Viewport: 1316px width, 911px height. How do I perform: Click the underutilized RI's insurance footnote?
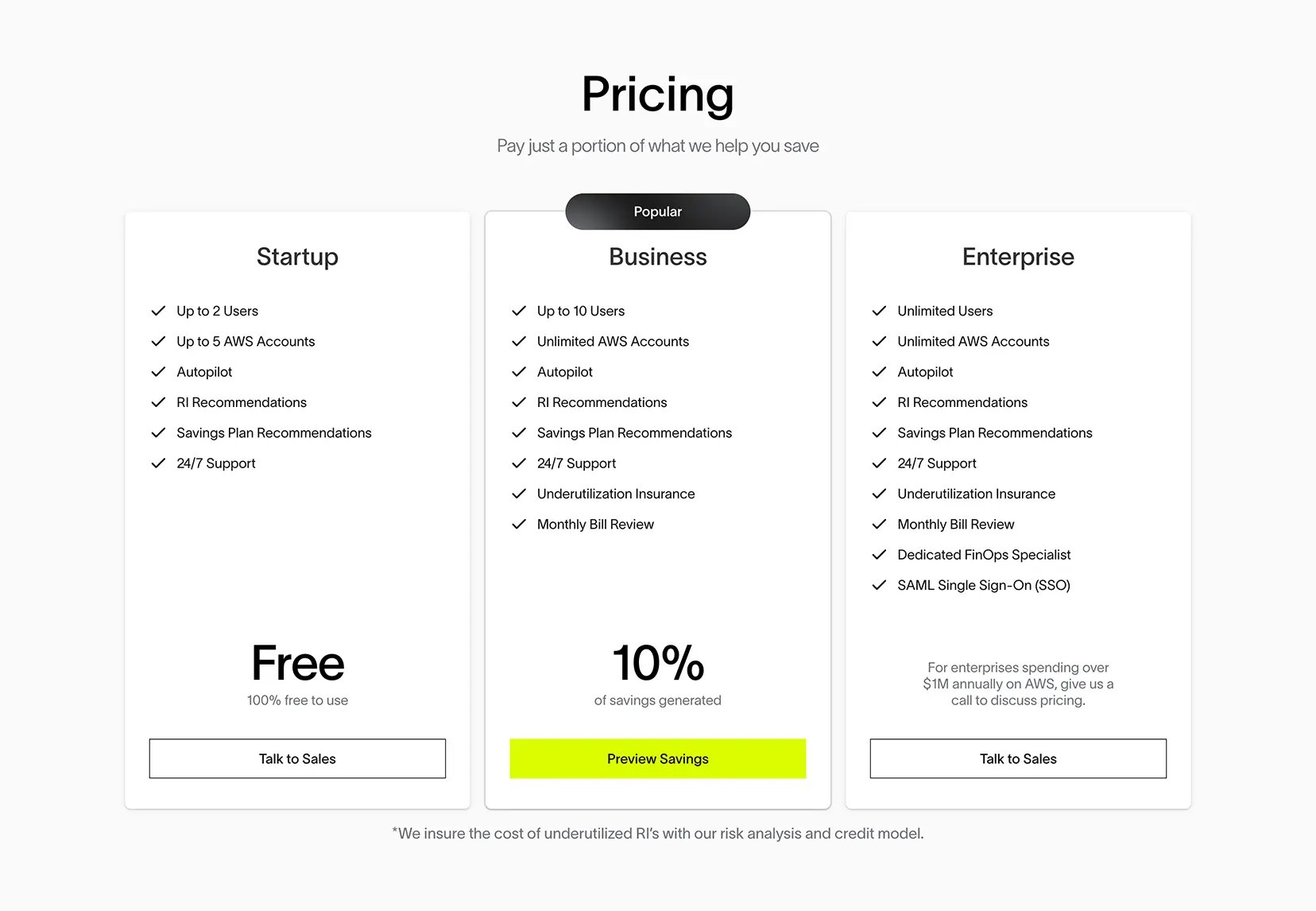pos(658,833)
